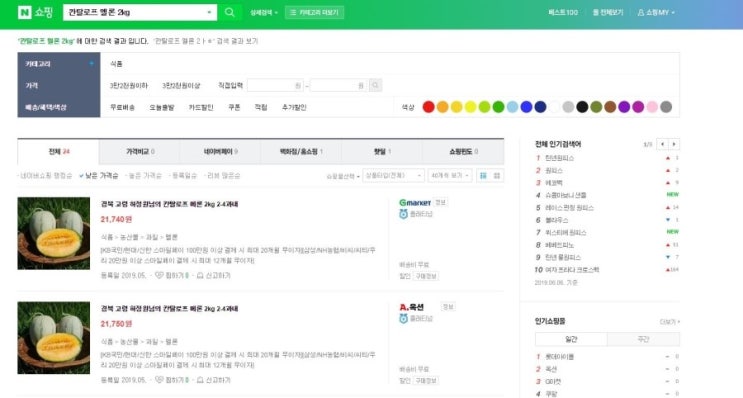Click the heart 찜하기 icon for Gmarket item
Screen dimensions: 743x398
pos(159,275)
